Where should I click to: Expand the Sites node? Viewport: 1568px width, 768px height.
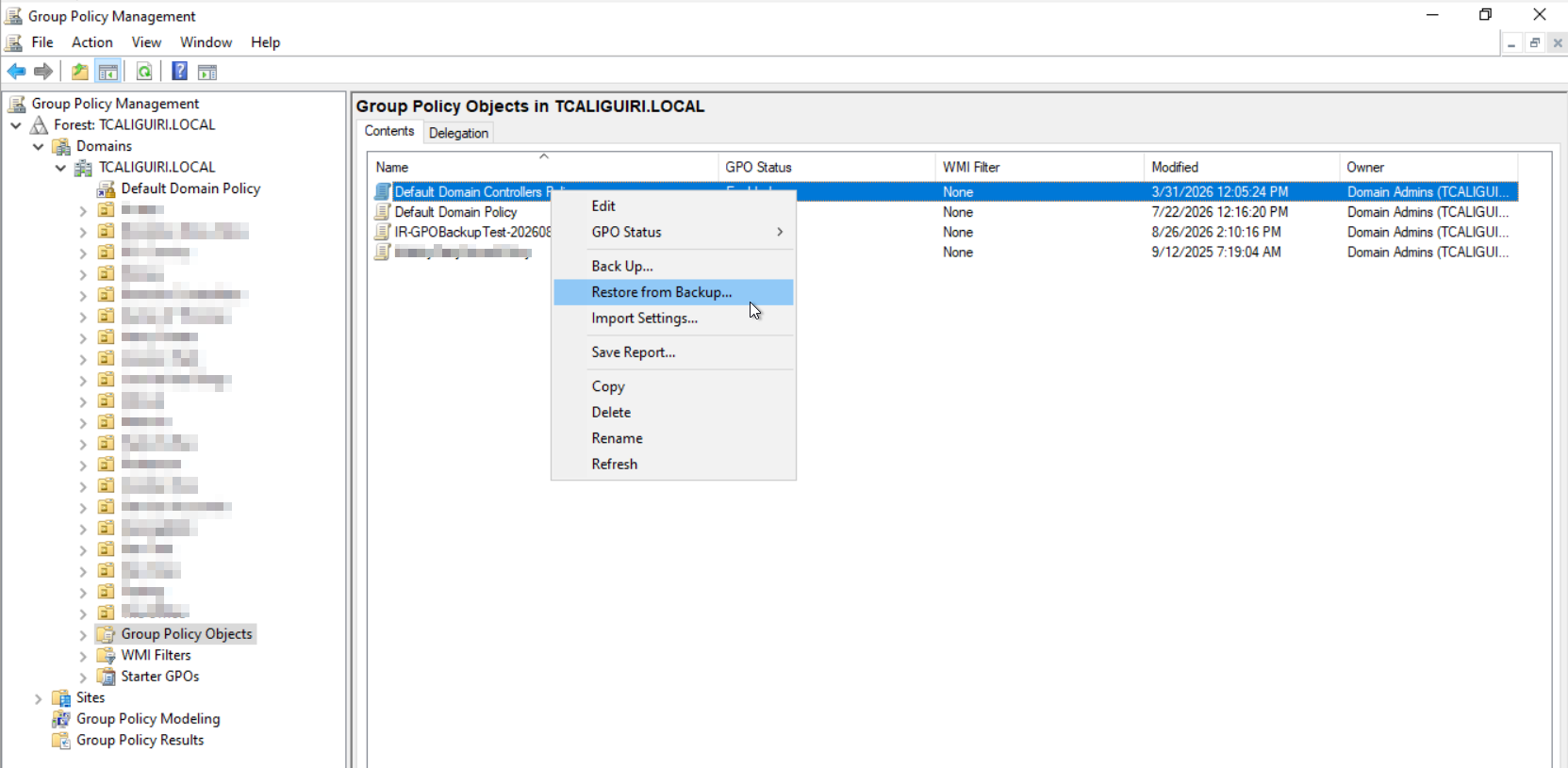pos(39,699)
